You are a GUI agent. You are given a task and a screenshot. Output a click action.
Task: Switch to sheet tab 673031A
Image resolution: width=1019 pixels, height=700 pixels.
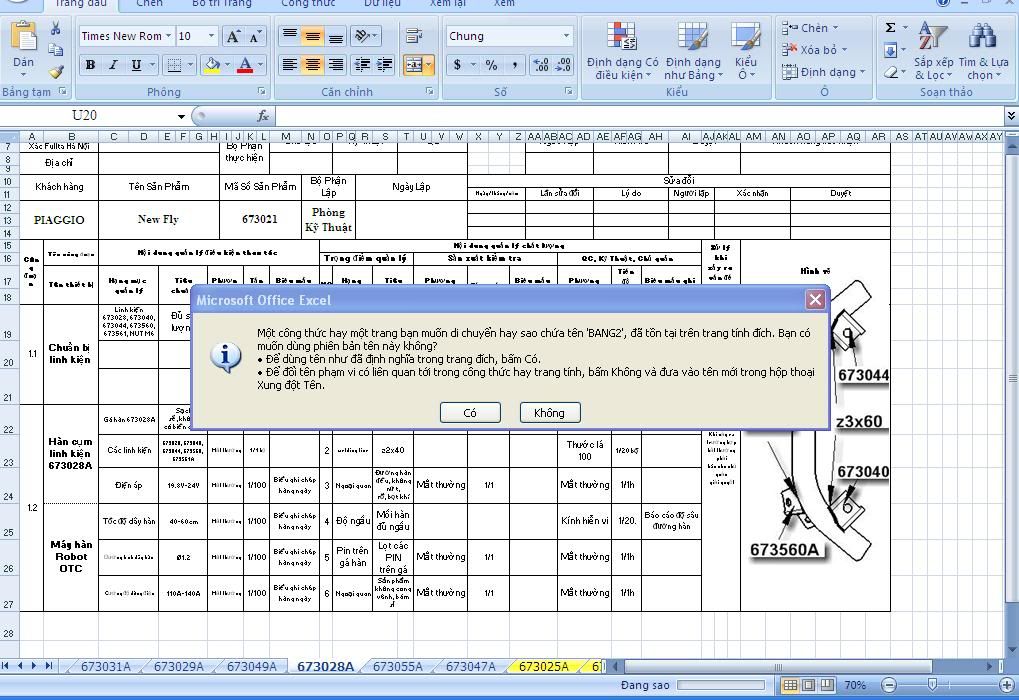click(x=105, y=666)
